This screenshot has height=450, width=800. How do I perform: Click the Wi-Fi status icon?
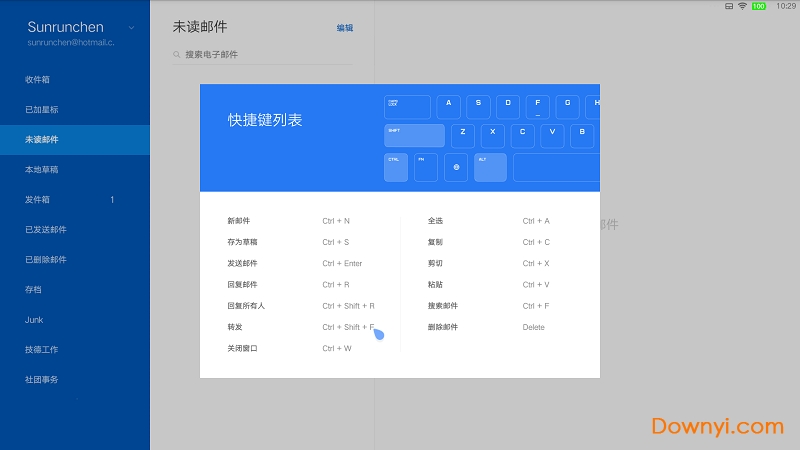tap(742, 6)
